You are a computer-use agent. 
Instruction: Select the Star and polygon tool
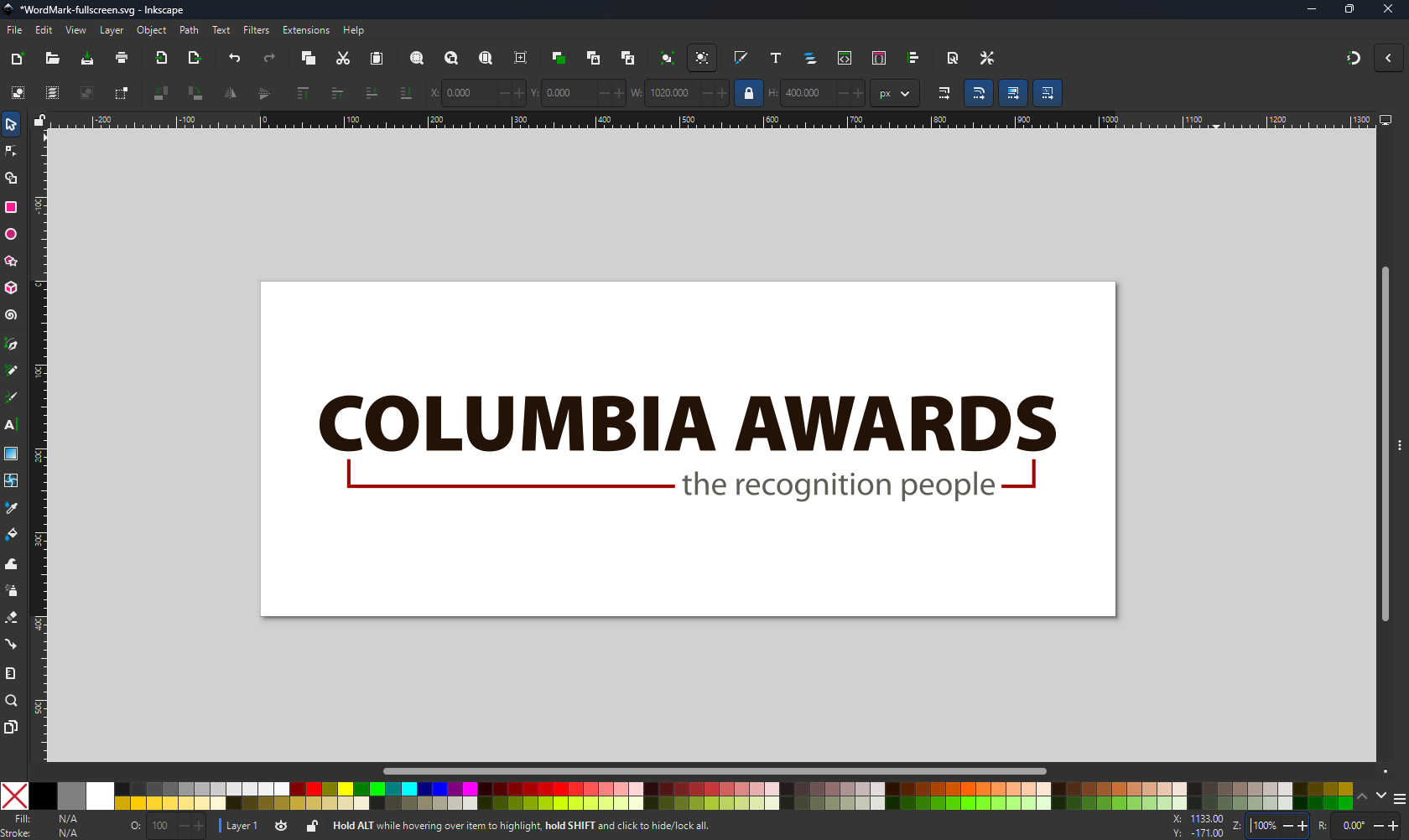[11, 262]
